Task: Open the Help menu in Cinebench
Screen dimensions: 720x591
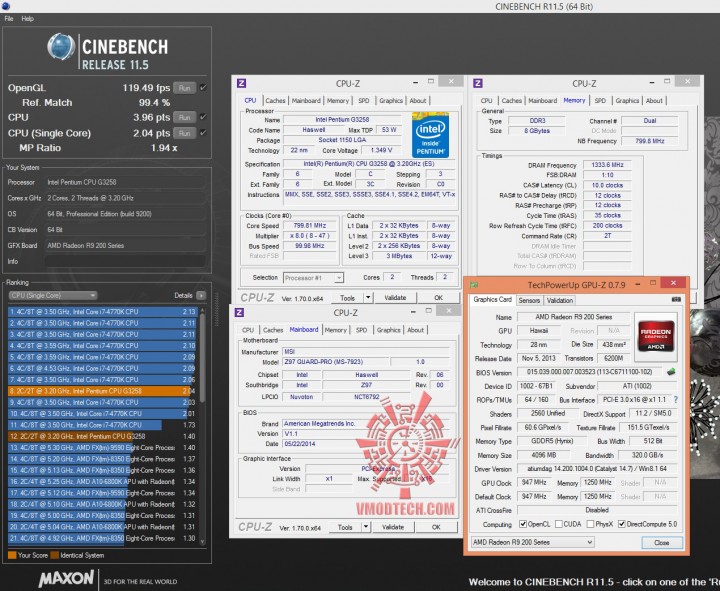Action: pos(28,19)
